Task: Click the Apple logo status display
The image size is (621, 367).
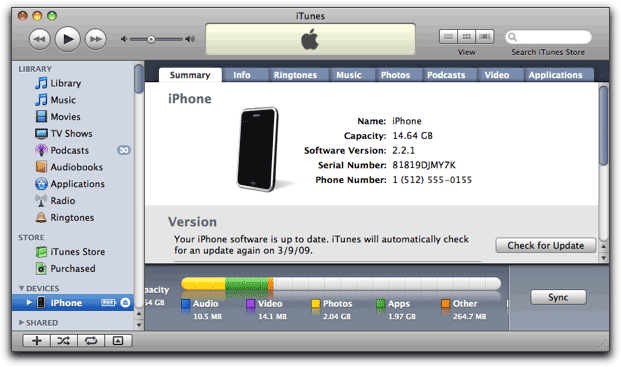Action: [310, 39]
